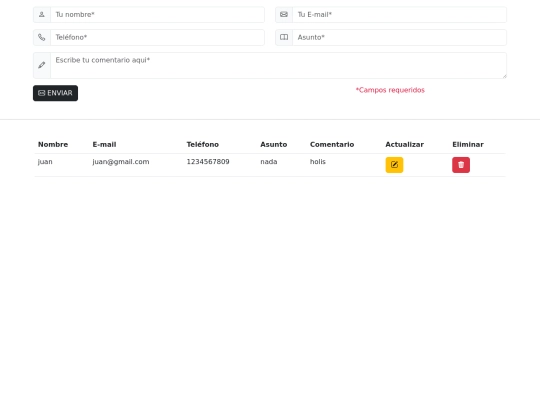Click the 'Teléfono' column header

[x=203, y=145]
